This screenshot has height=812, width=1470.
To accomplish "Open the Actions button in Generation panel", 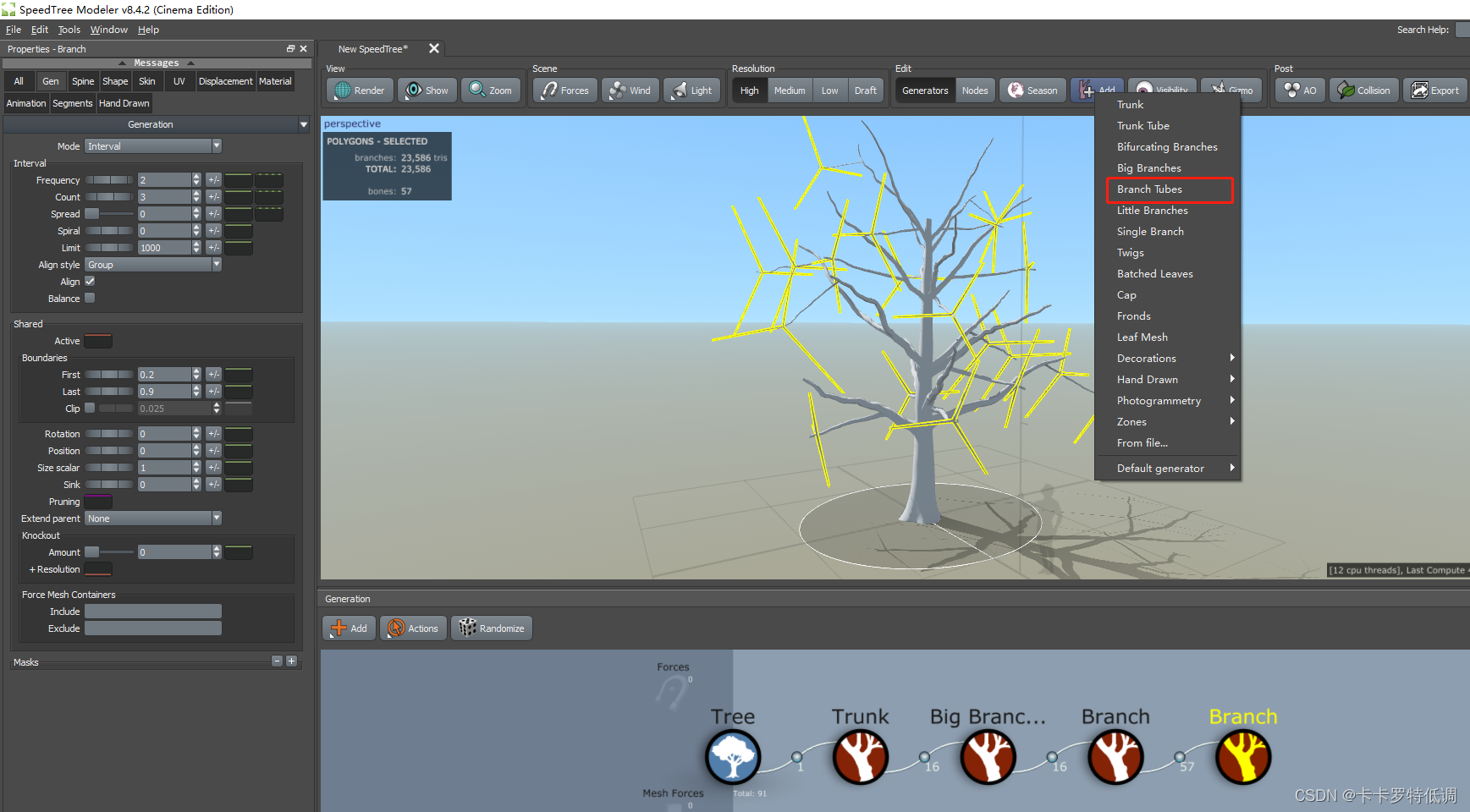I will (413, 628).
